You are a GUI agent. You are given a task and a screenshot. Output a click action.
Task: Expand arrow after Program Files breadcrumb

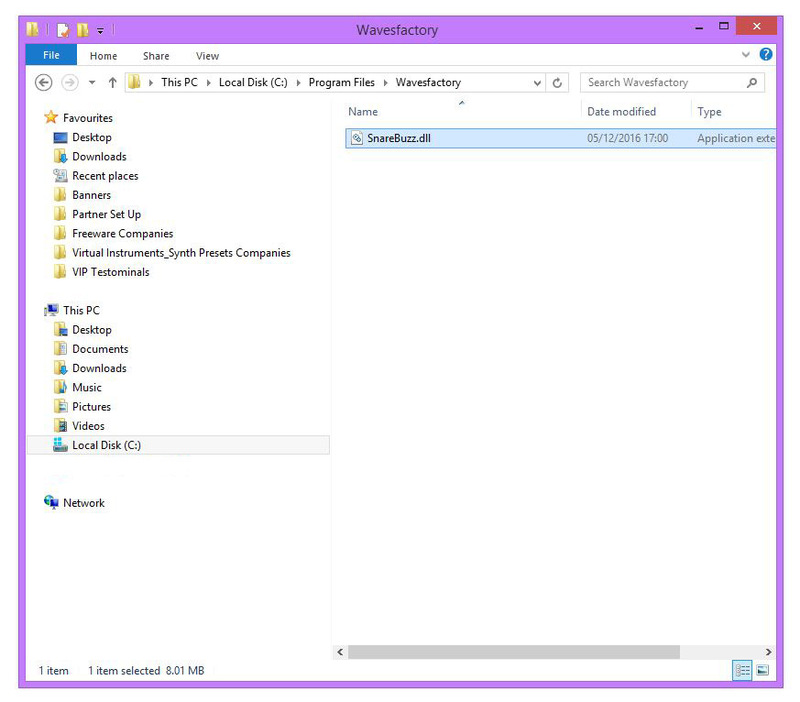coord(385,83)
